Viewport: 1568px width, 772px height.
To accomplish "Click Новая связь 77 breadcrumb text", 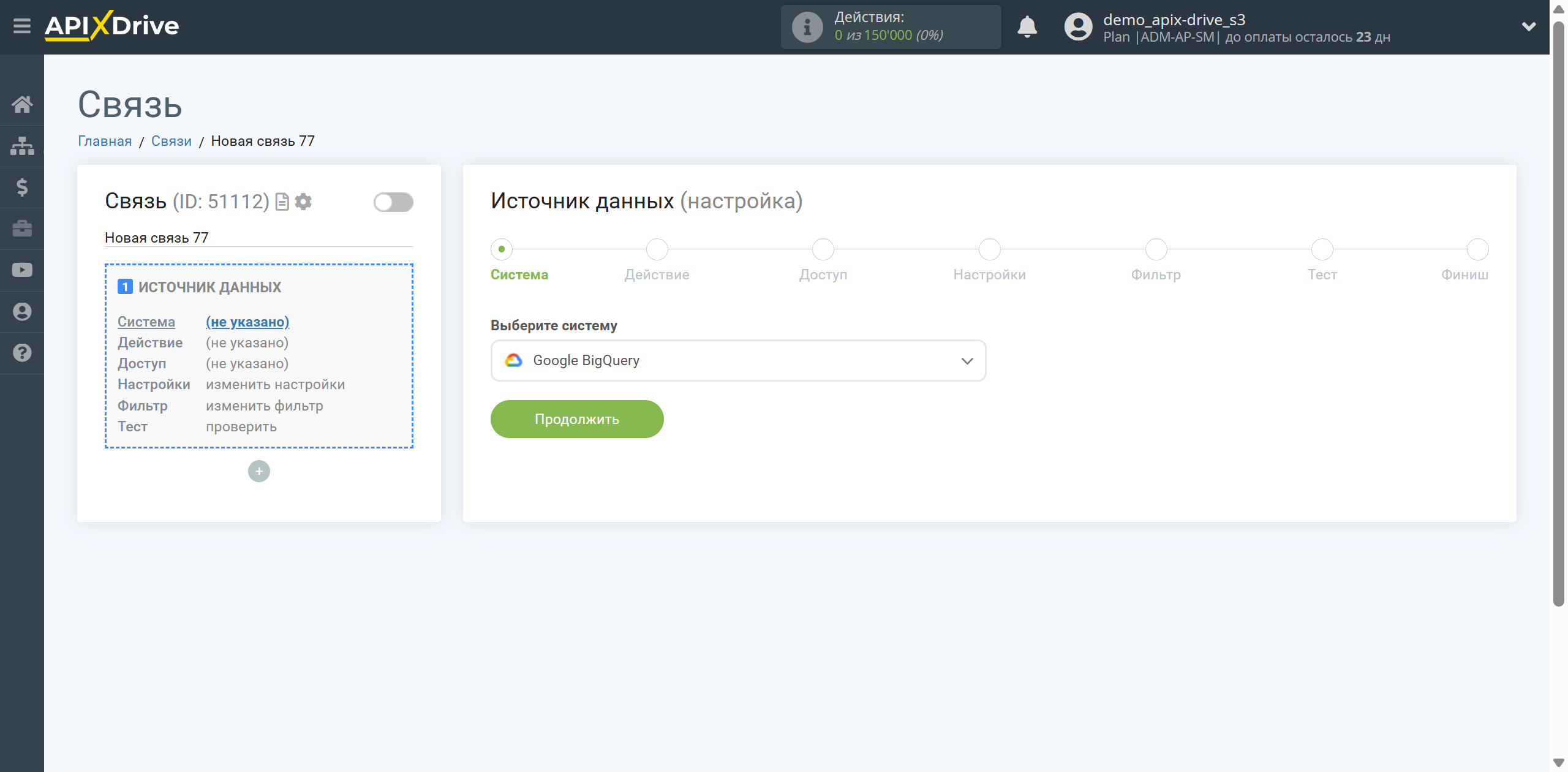I will (x=263, y=141).
